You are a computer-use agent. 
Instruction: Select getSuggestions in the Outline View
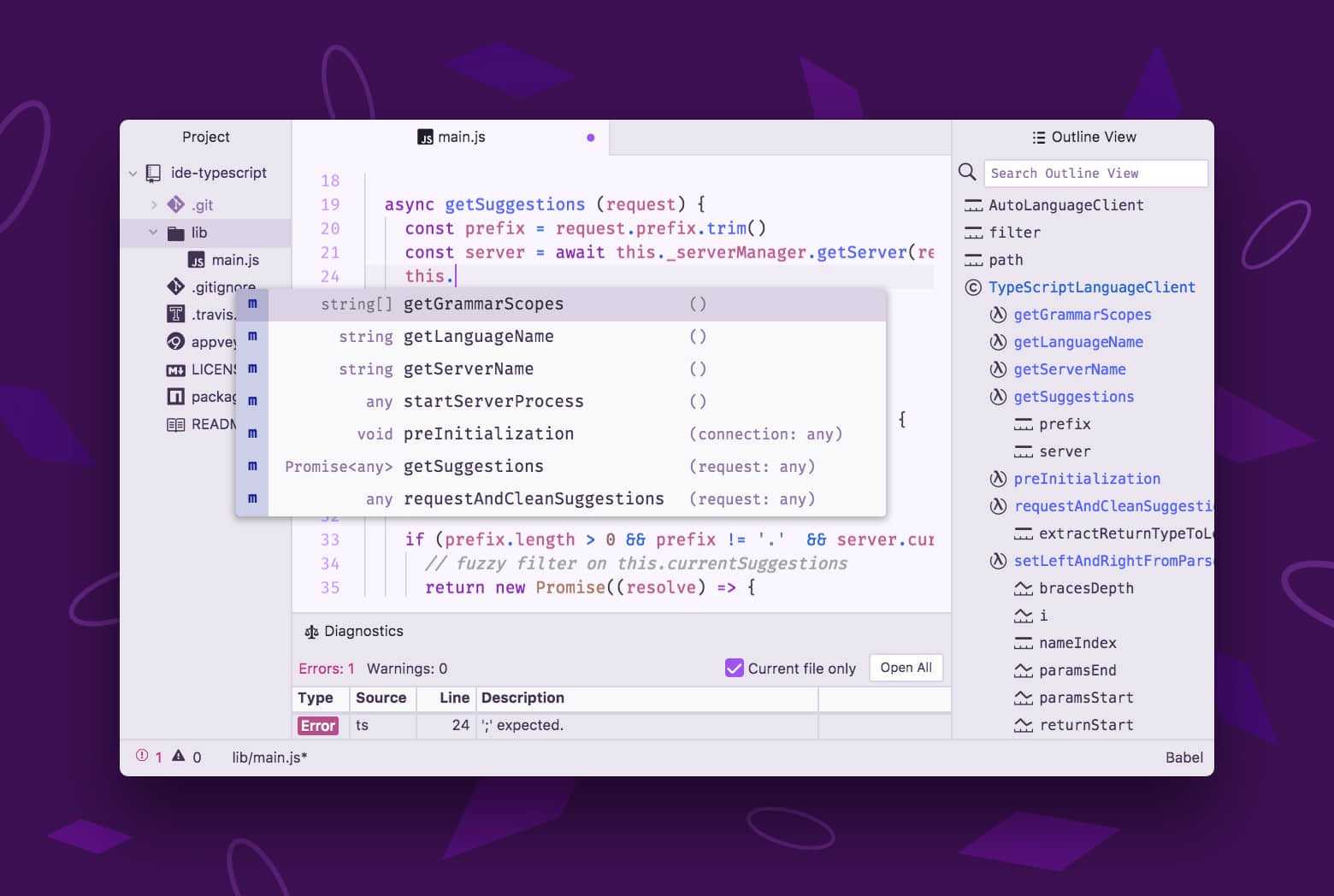(1073, 396)
